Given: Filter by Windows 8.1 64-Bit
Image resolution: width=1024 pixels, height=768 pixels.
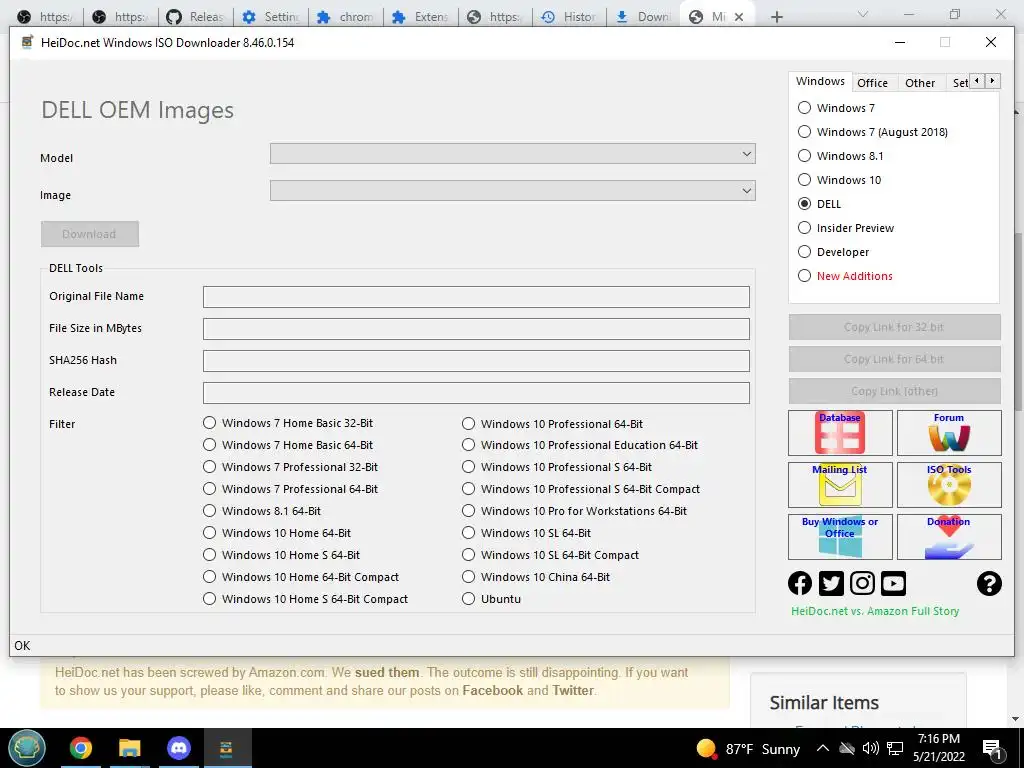Looking at the screenshot, I should point(209,511).
